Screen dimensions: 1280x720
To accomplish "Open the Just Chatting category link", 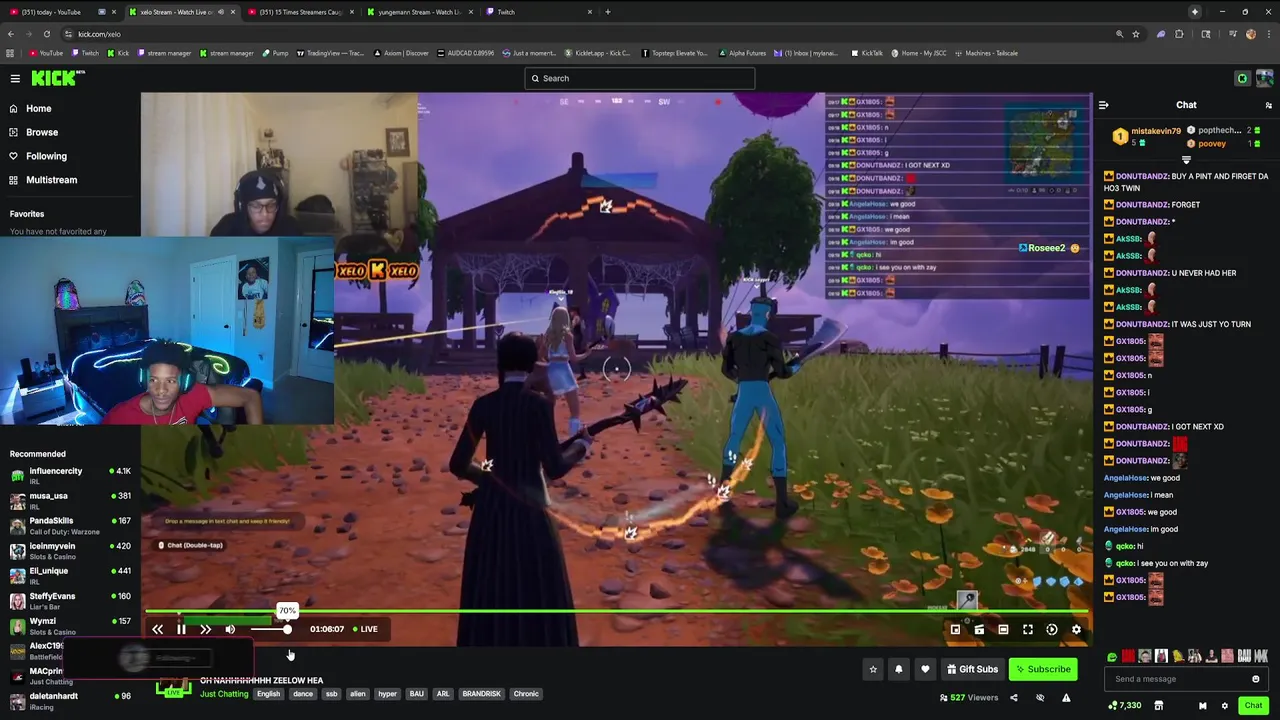I will coord(224,694).
